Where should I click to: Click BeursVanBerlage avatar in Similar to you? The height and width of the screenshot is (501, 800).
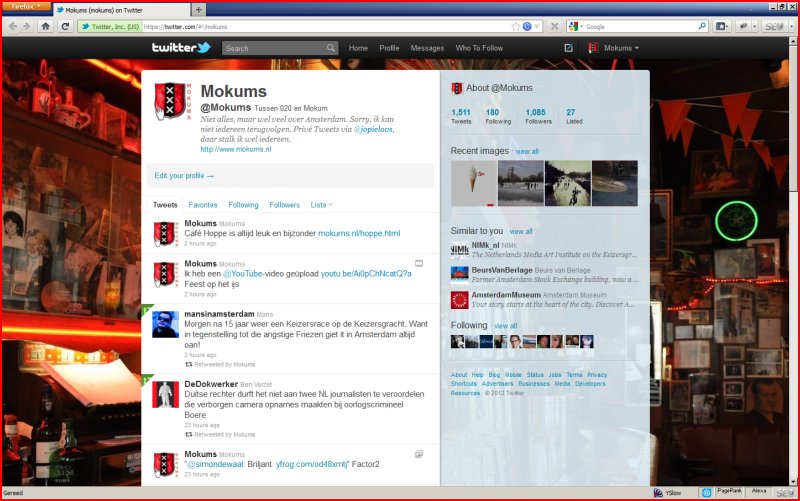tap(459, 274)
